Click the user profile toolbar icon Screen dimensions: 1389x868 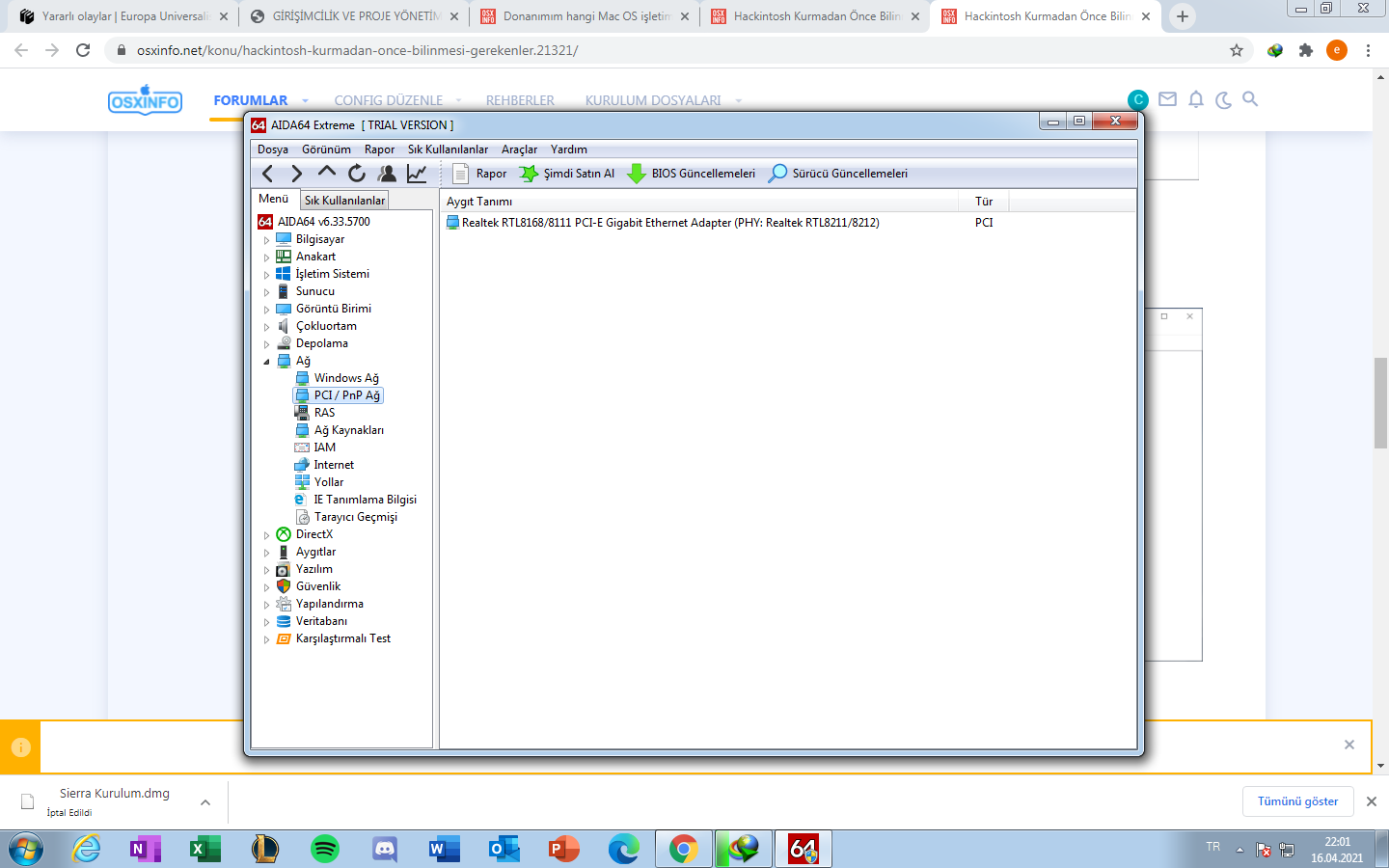(387, 174)
